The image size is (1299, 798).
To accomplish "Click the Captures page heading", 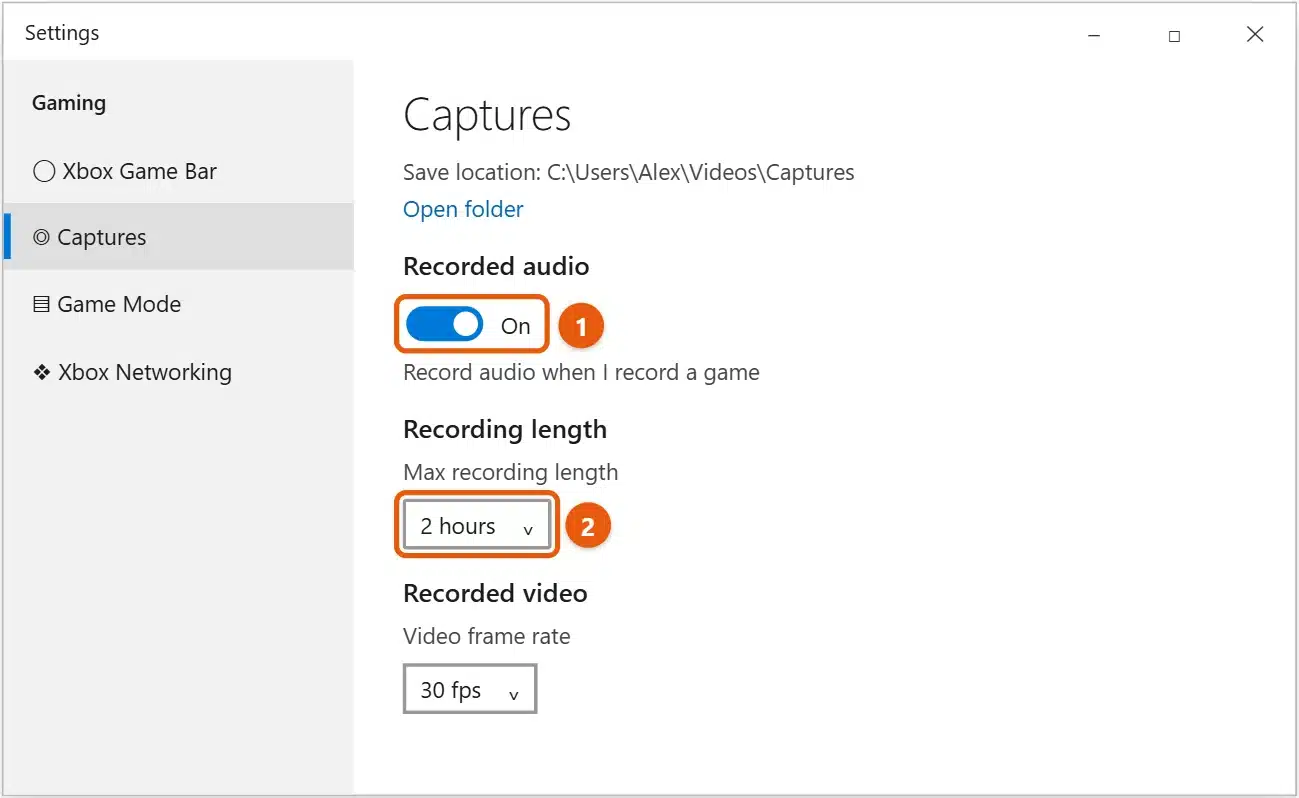I will pos(487,115).
